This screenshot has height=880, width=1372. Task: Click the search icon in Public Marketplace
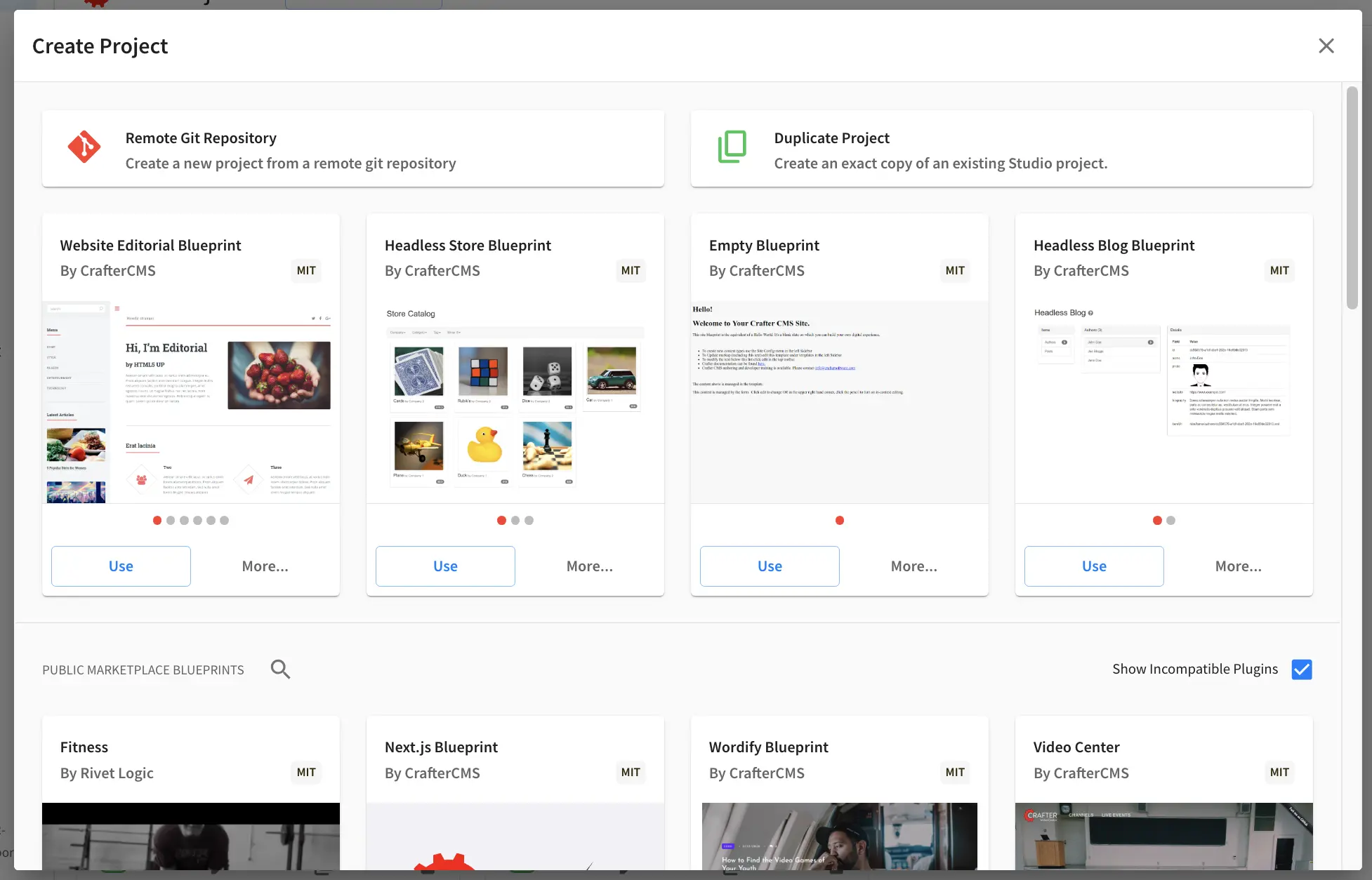[280, 668]
